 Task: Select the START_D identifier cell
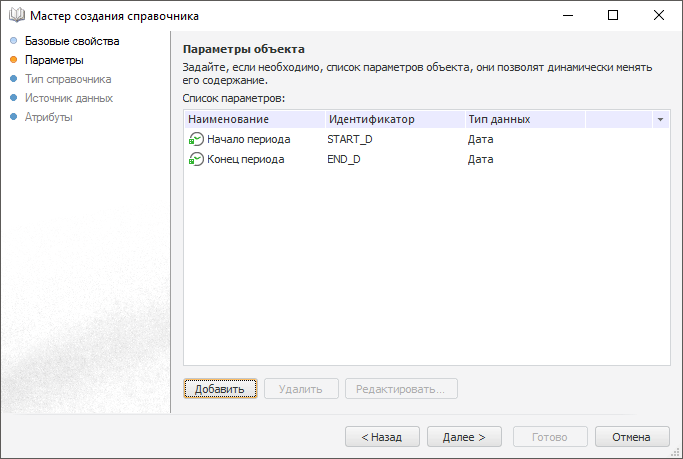tap(350, 139)
